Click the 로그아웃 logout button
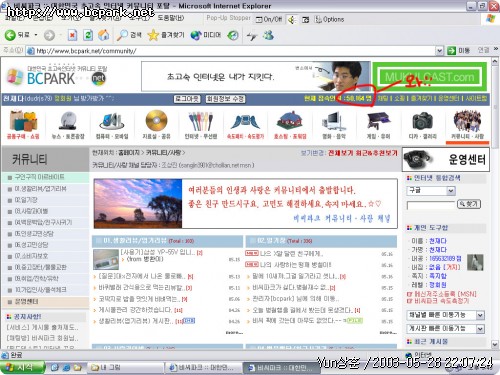This screenshot has width=500, height=375. click(187, 99)
